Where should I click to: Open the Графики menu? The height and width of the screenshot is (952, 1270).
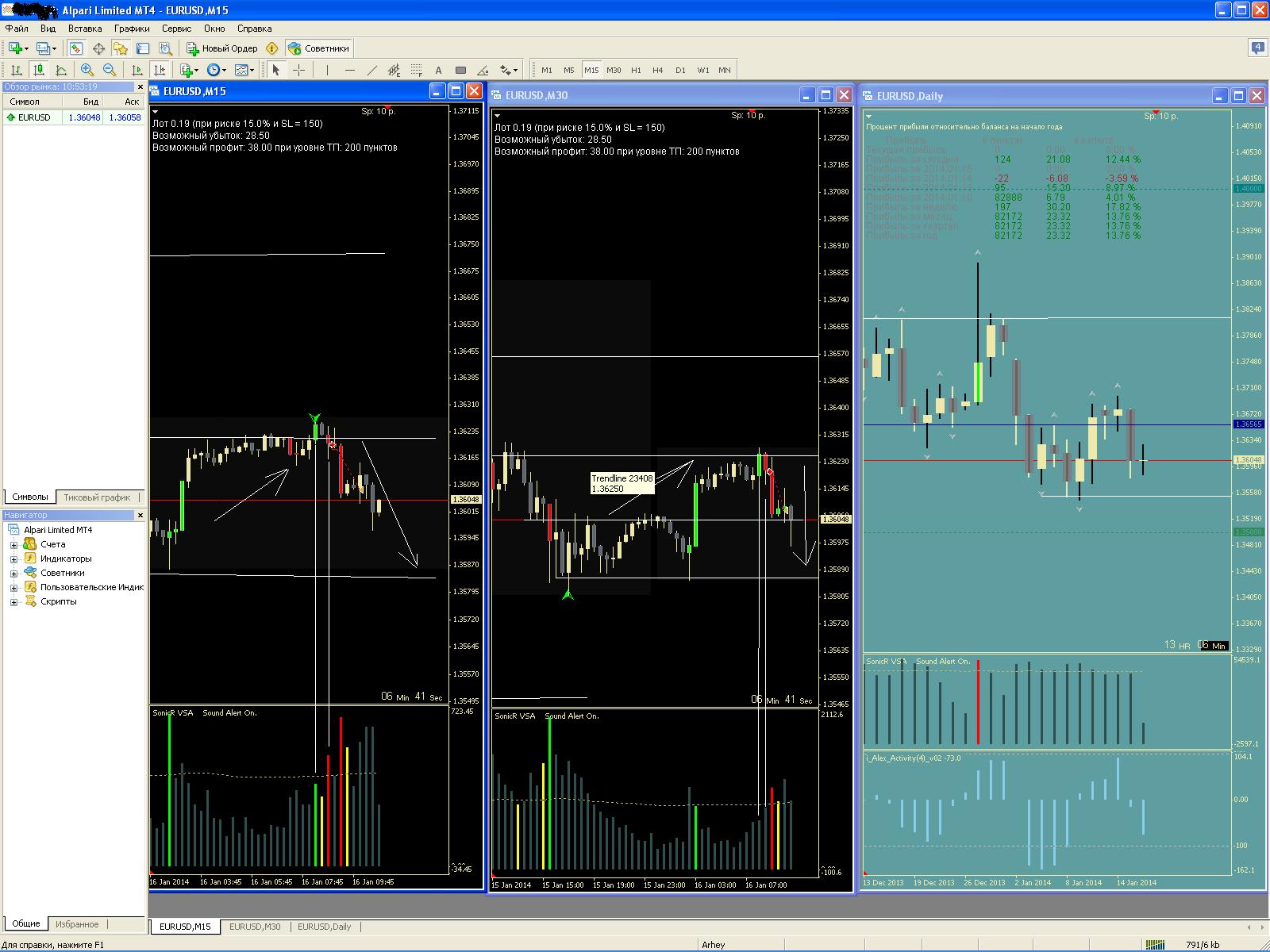[132, 29]
